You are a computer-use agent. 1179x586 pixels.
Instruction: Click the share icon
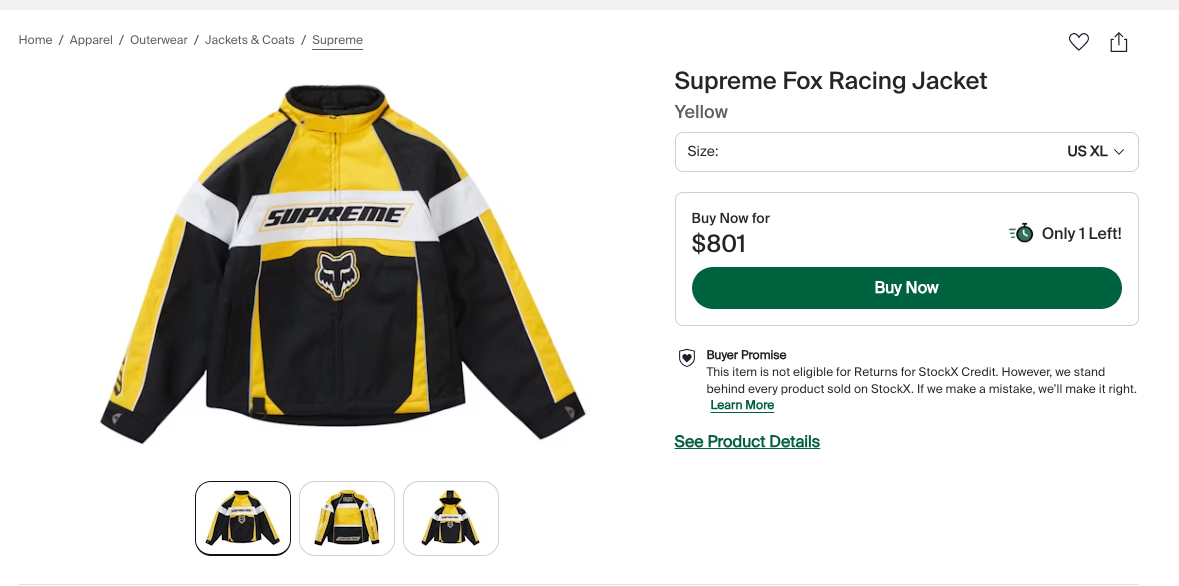pos(1119,42)
